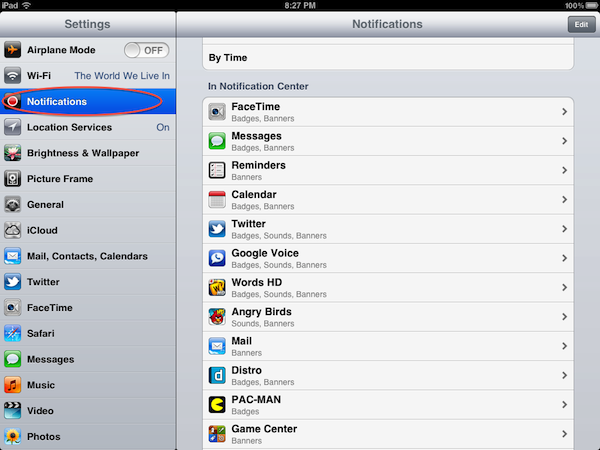This screenshot has height=450, width=600.
Task: Expand FaceTime notification settings chevron
Action: pos(564,112)
